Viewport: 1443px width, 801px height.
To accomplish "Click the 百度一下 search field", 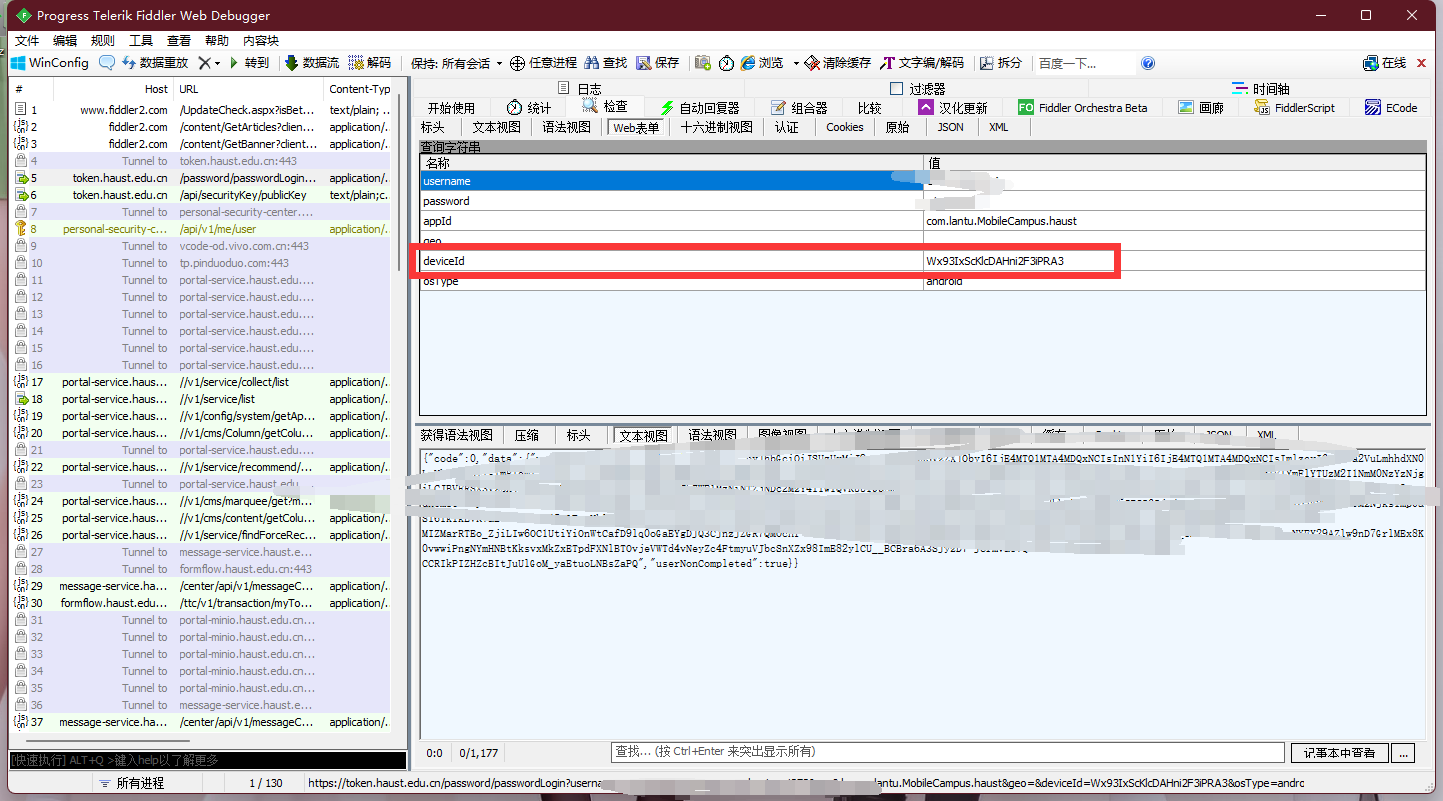I will (1085, 63).
